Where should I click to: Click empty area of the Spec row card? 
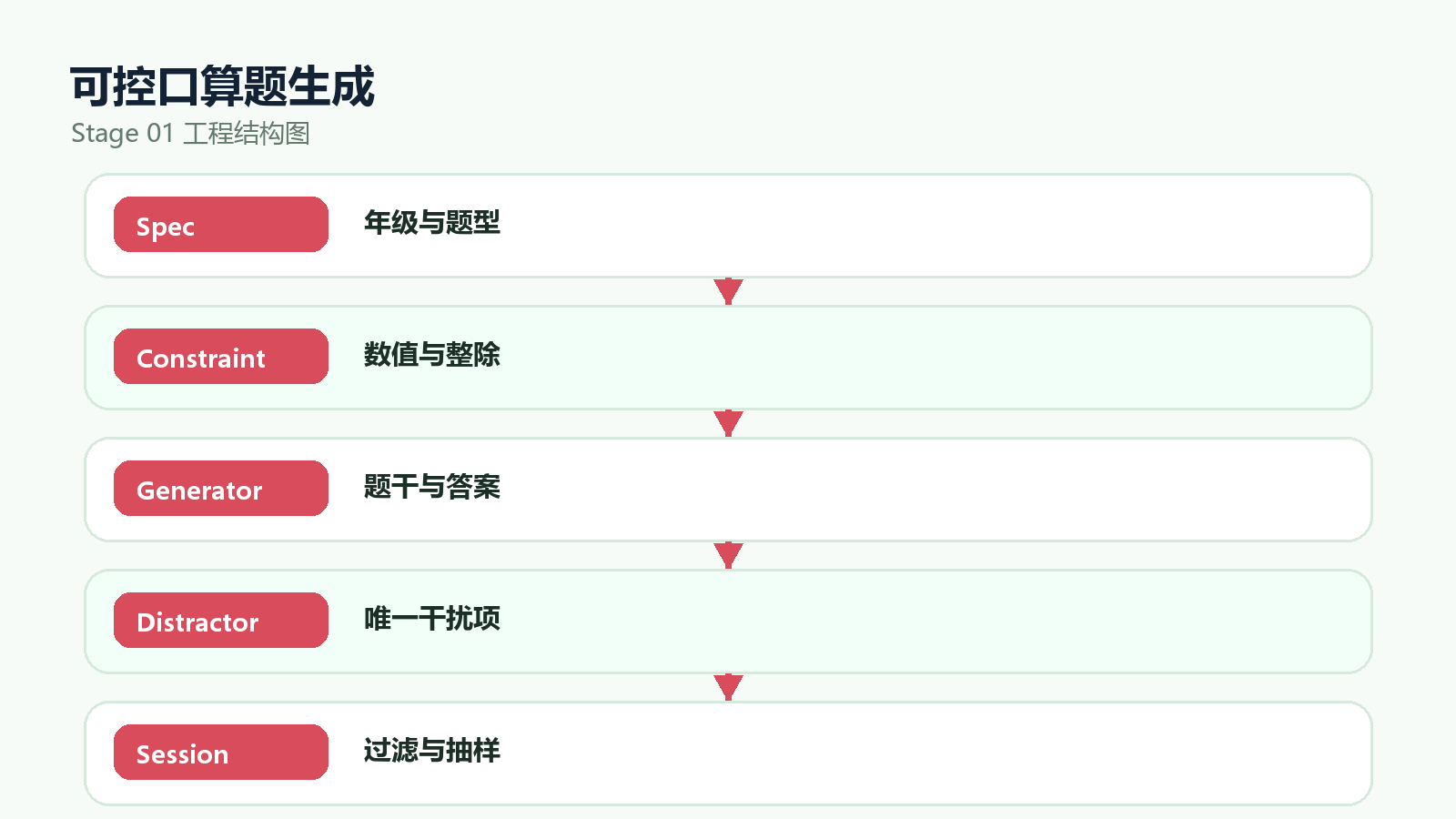[x=910, y=226]
